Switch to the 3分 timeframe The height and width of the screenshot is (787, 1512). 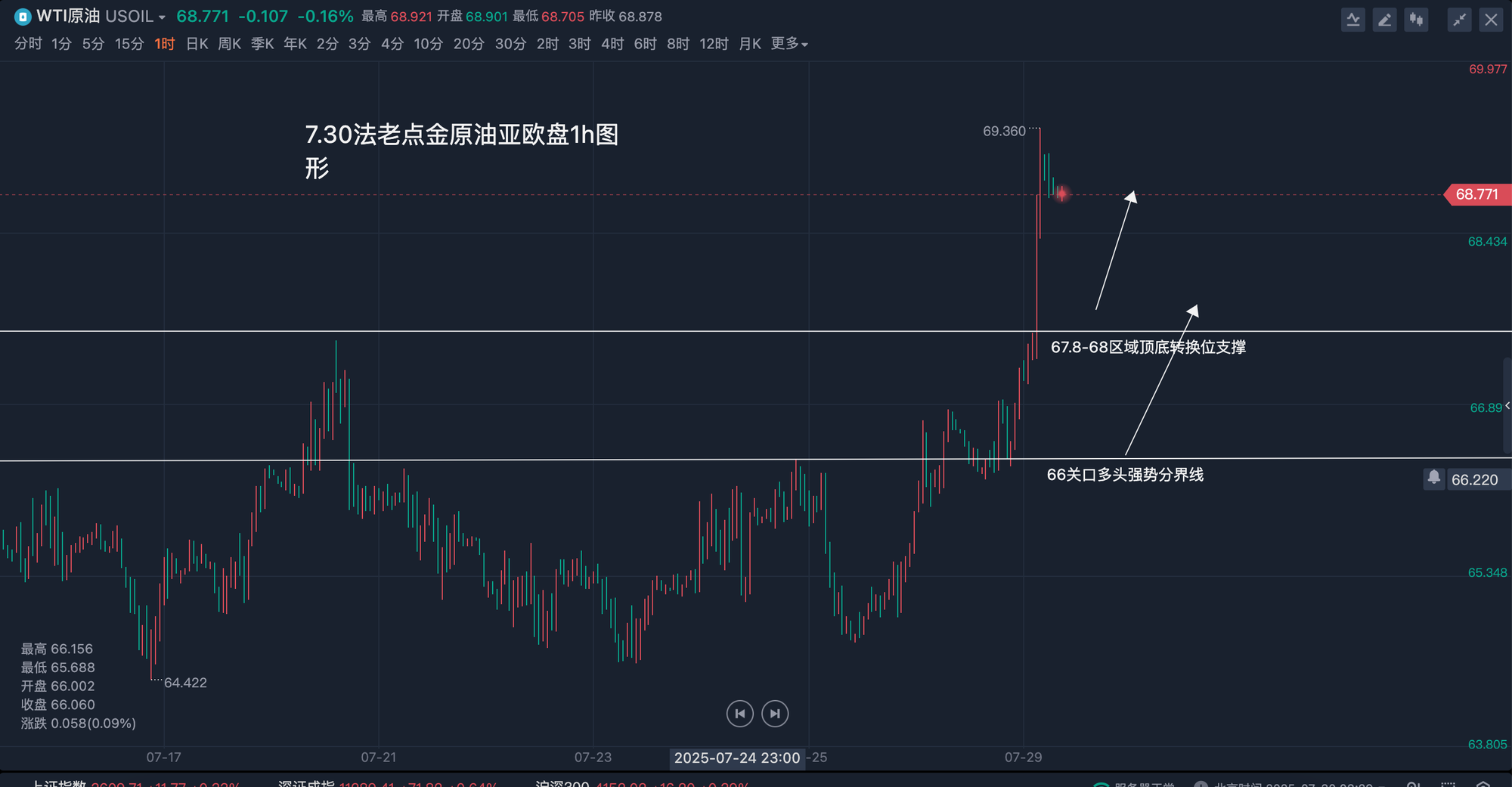point(359,44)
